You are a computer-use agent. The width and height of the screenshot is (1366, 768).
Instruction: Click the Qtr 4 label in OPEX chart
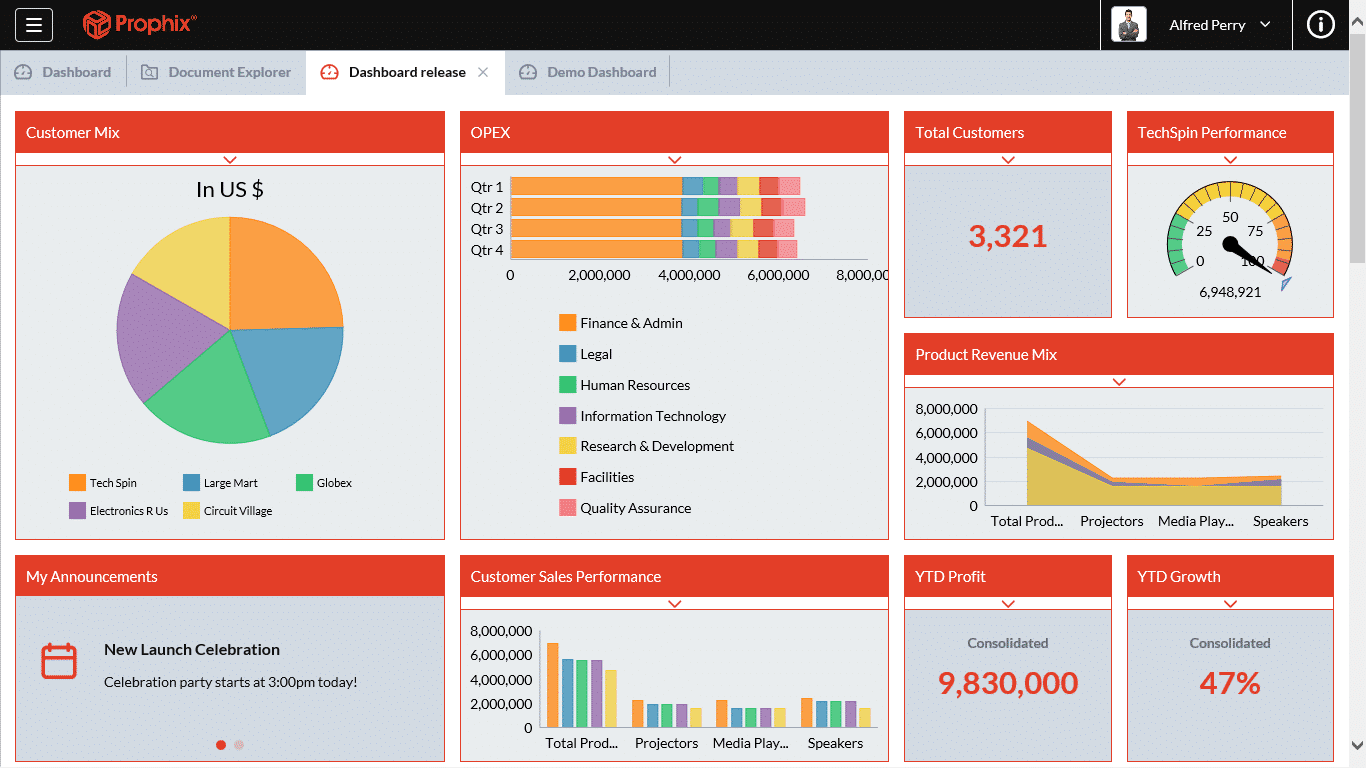[487, 250]
